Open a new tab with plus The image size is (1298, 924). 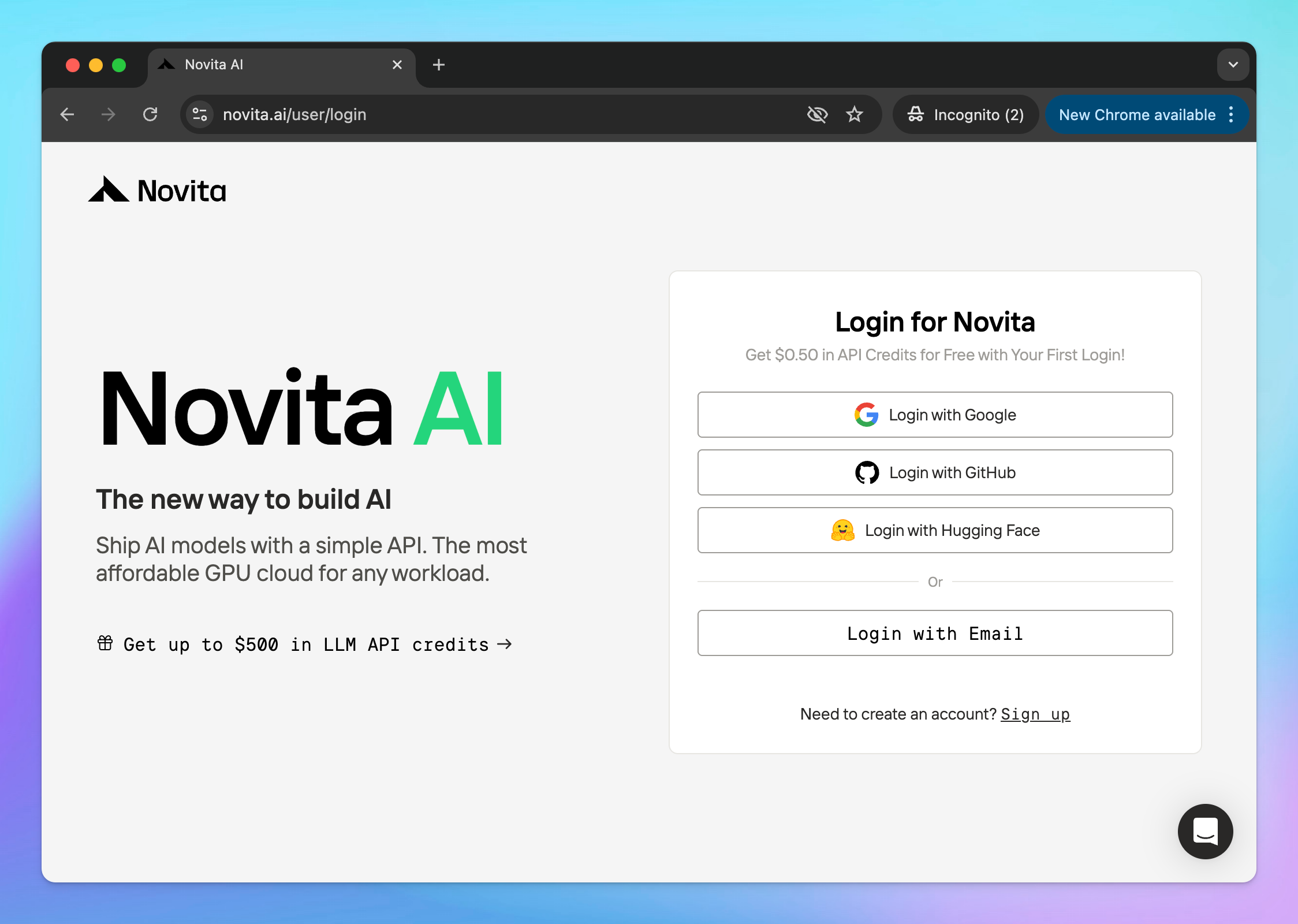439,65
